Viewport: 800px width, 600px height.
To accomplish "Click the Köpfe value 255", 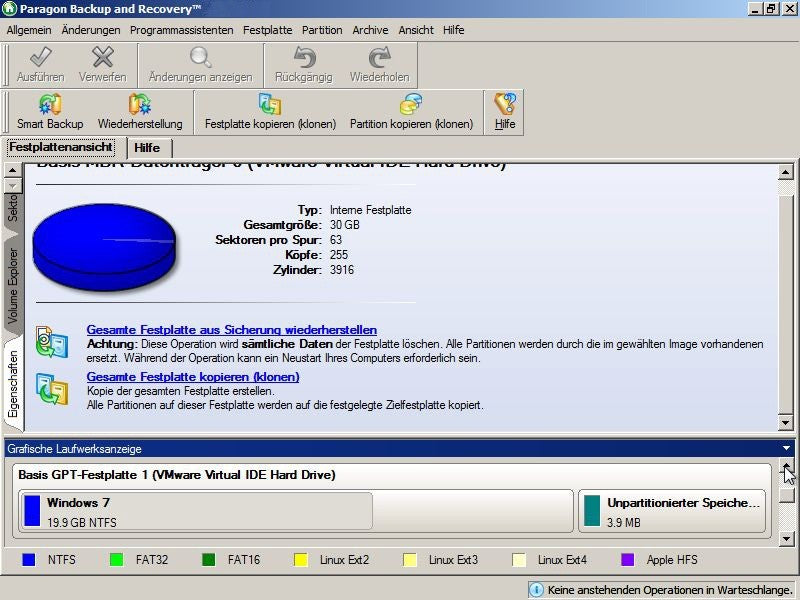I will (x=339, y=255).
